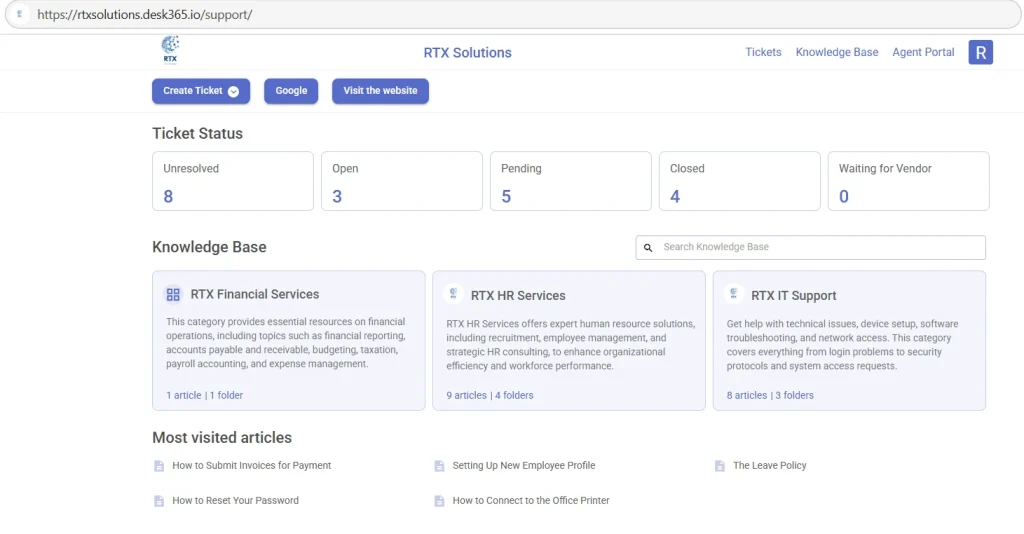Image resolution: width=1024 pixels, height=534 pixels.
Task: Click the RTX IT Support description text
Action: tap(843, 345)
